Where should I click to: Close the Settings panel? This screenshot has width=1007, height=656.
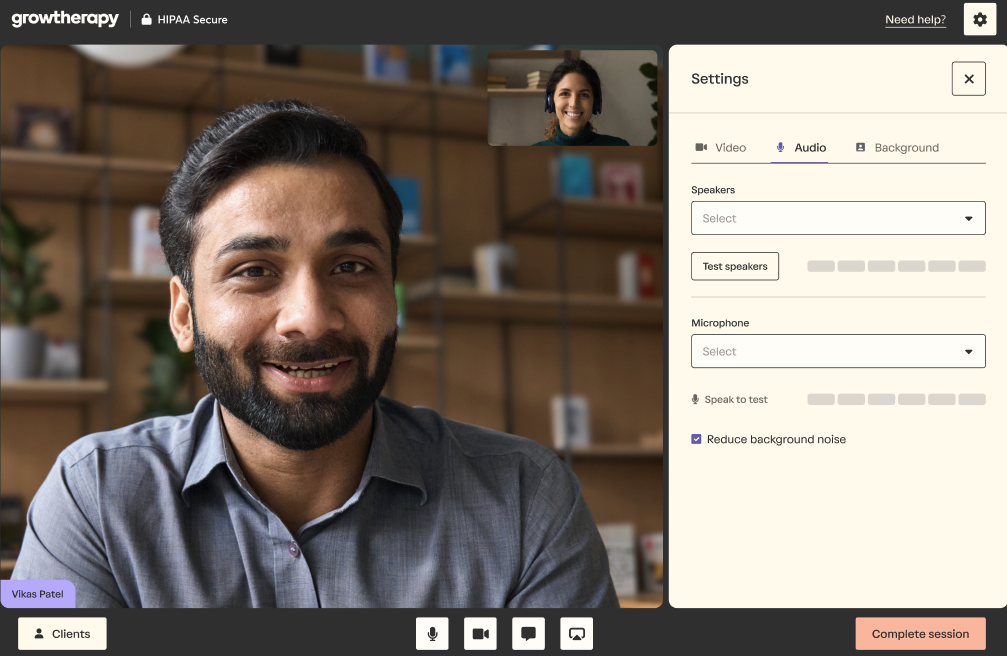(x=968, y=79)
